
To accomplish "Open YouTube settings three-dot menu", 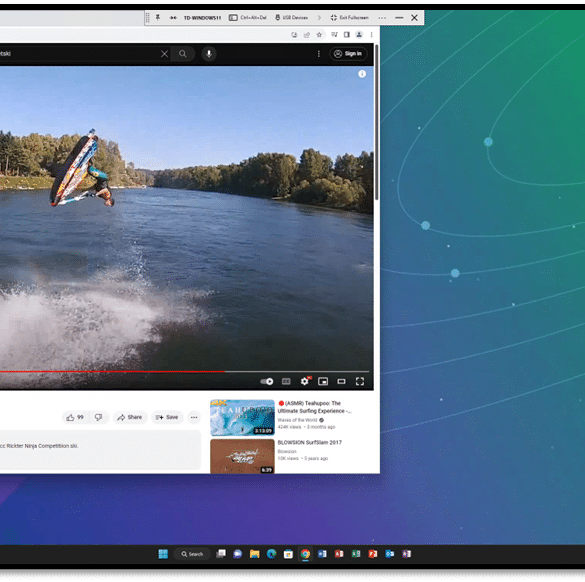I will (319, 54).
